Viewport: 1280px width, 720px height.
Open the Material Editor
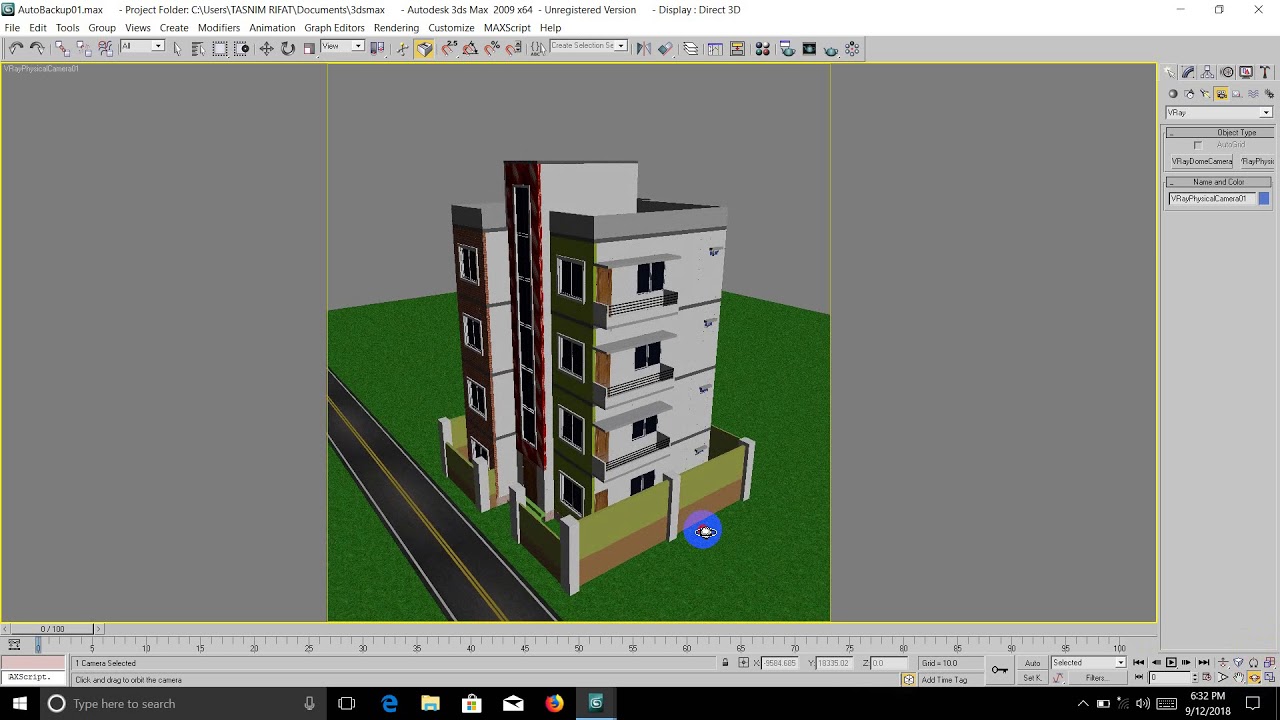pyautogui.click(x=763, y=48)
